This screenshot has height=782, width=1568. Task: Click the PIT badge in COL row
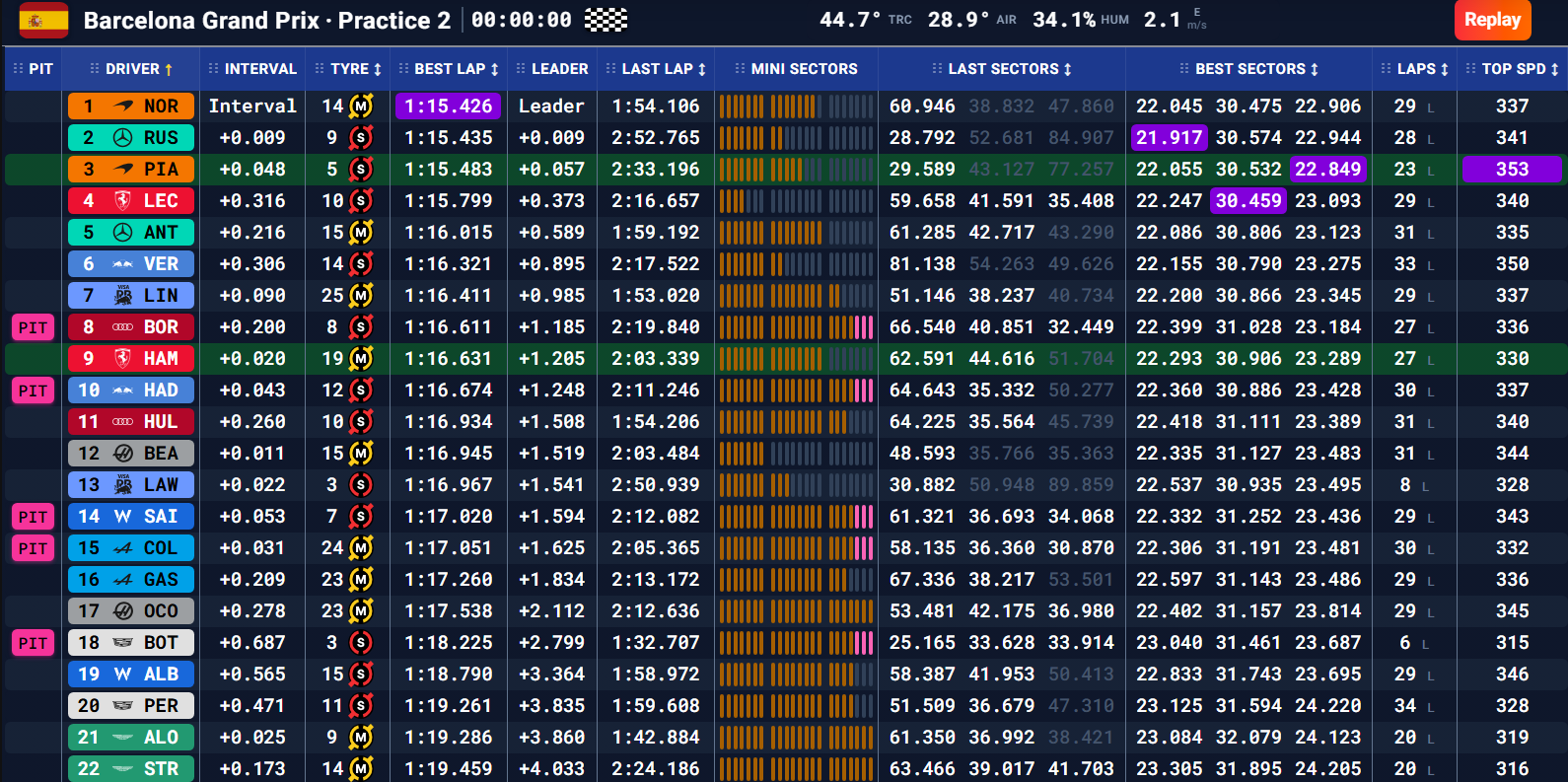click(x=33, y=548)
